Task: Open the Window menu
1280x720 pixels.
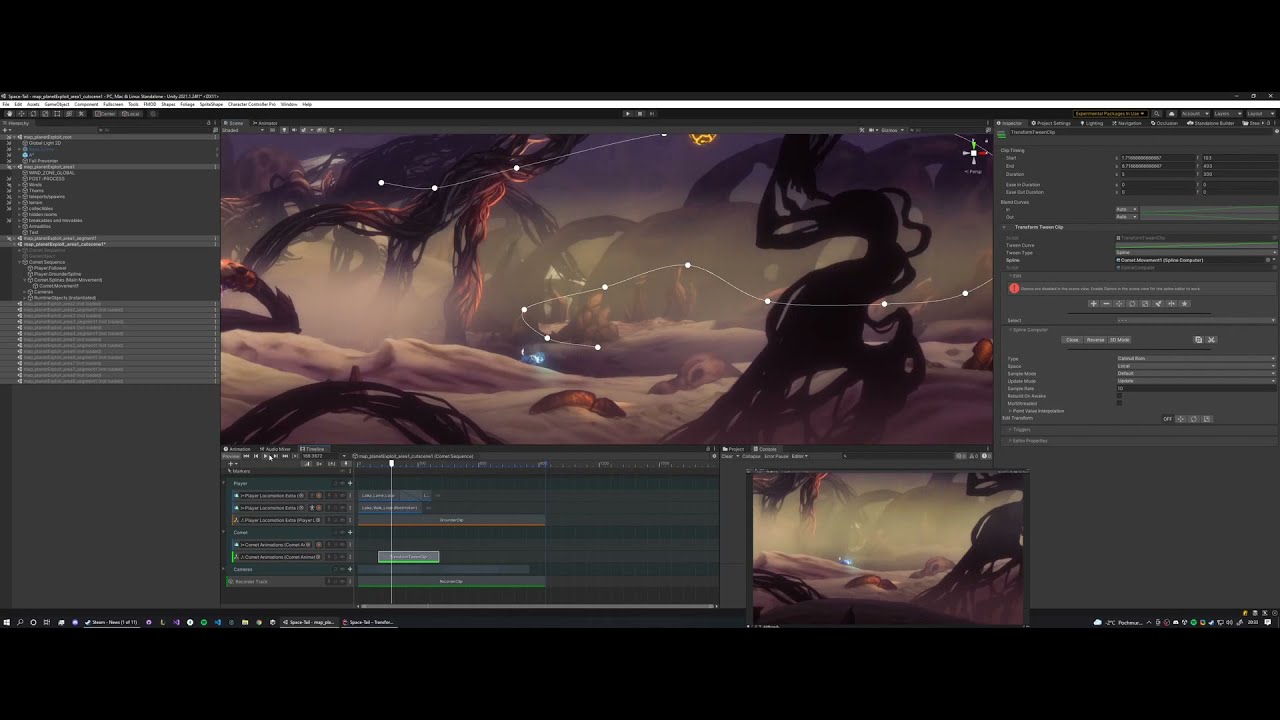Action: click(289, 104)
